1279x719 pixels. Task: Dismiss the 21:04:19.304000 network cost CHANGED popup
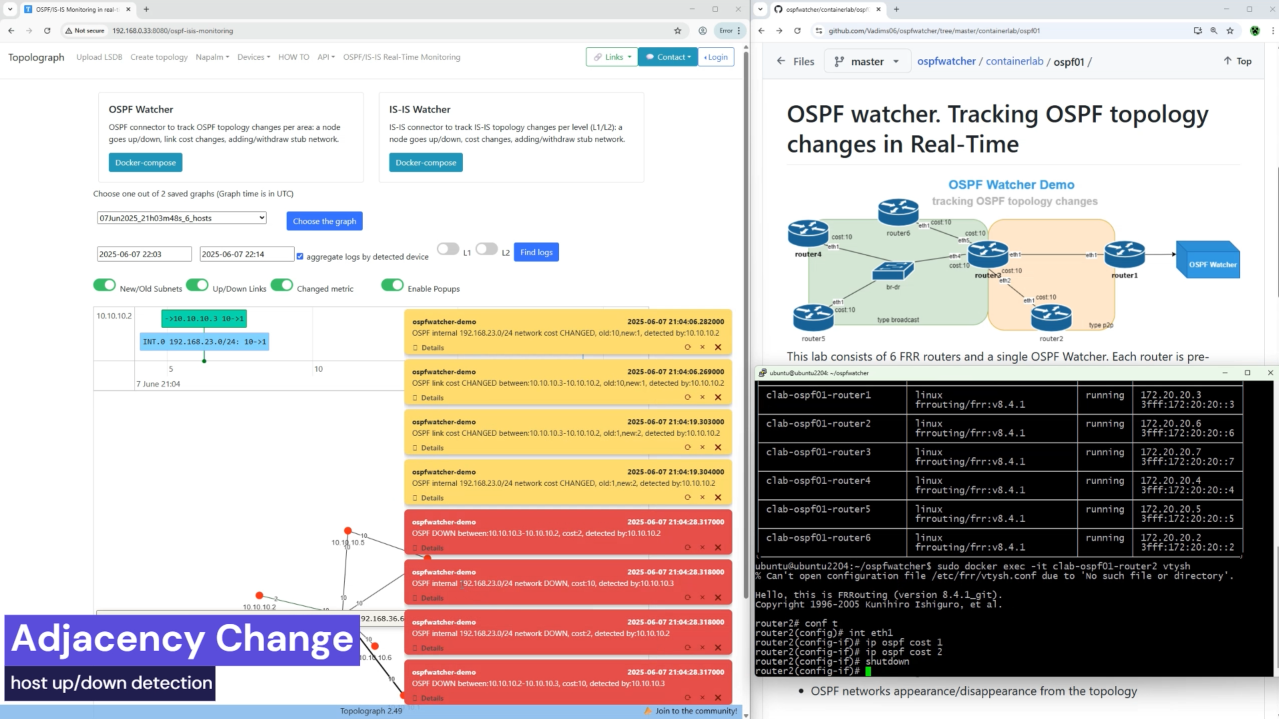[717, 497]
